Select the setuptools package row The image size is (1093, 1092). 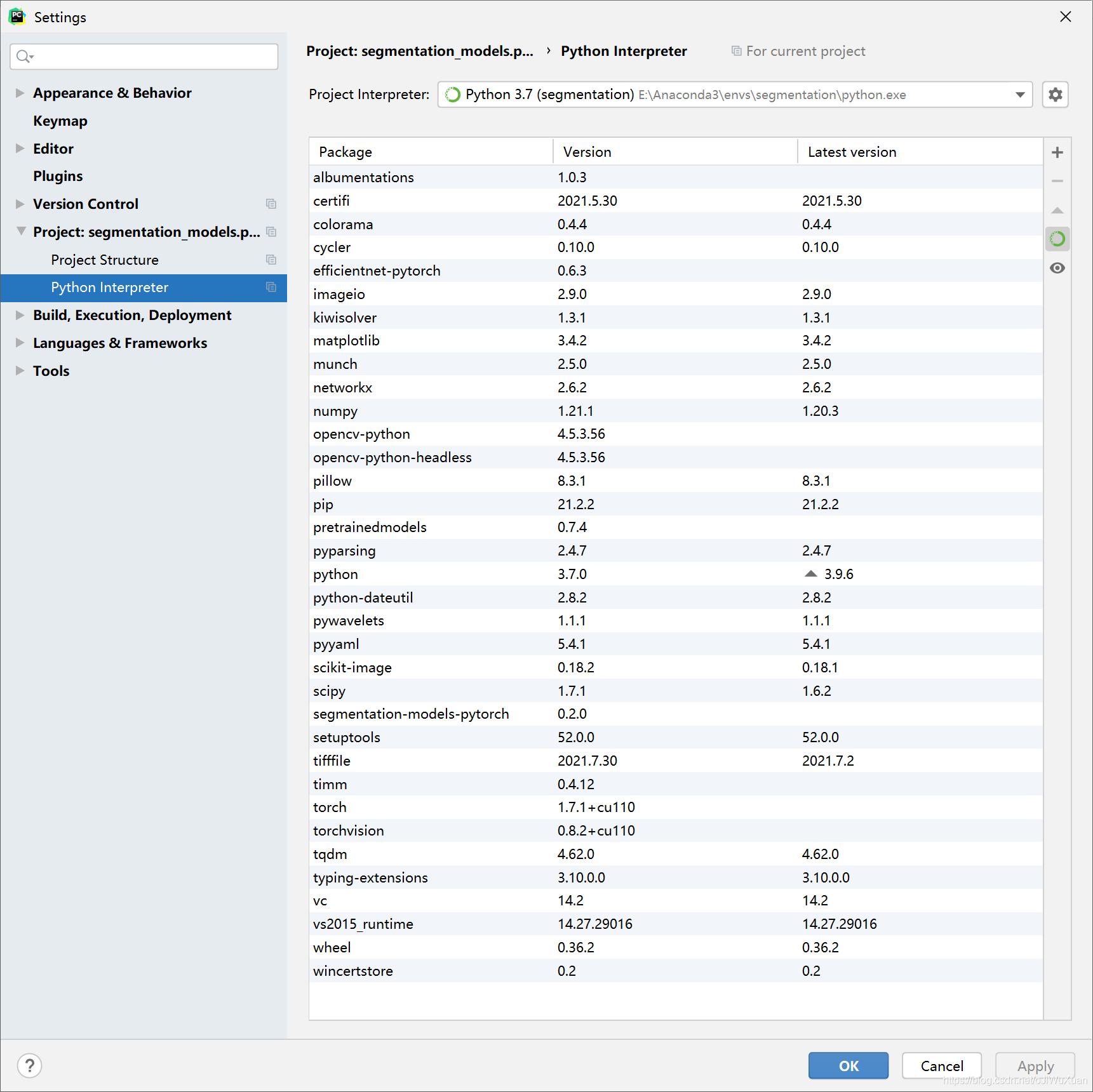click(676, 737)
